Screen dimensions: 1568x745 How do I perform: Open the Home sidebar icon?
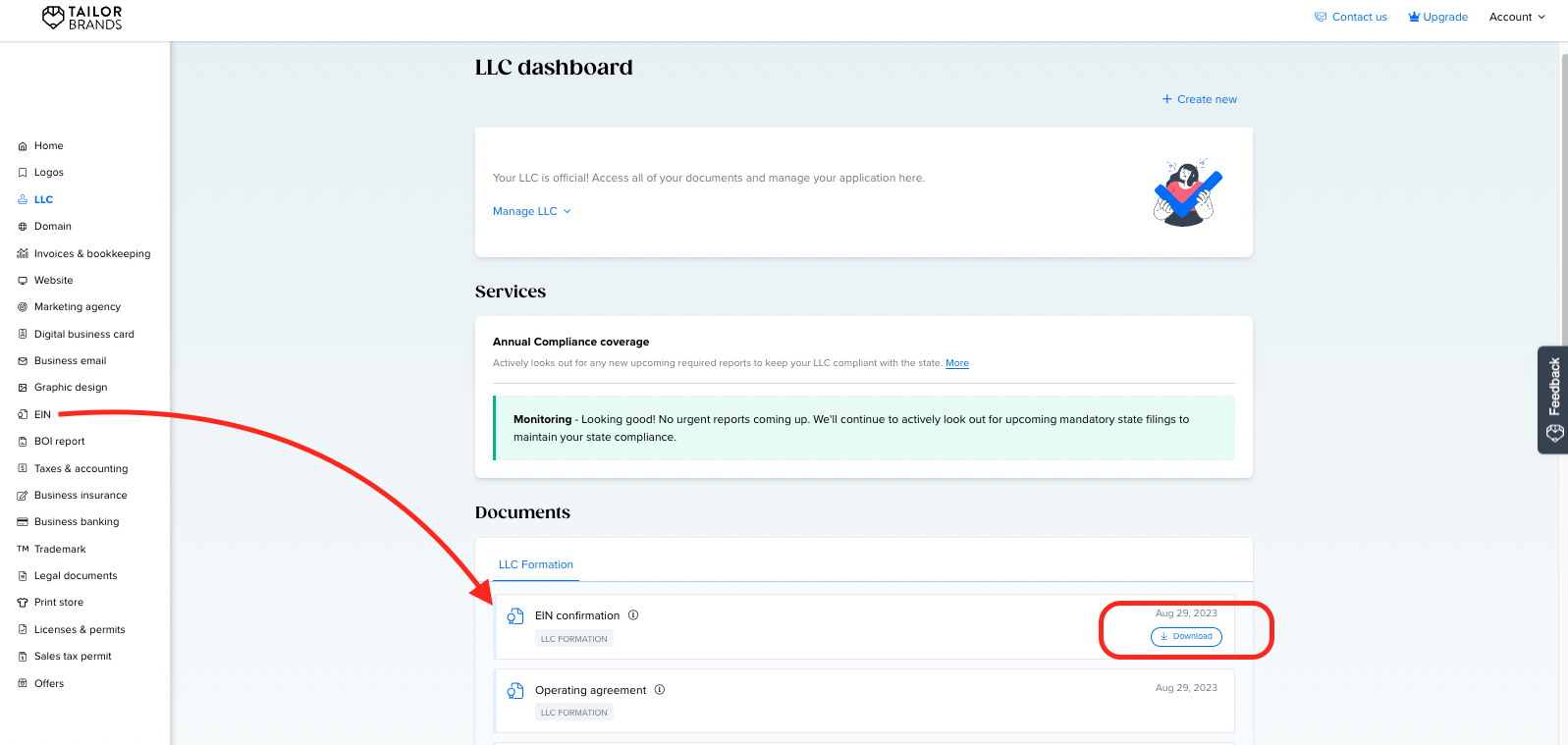[23, 146]
